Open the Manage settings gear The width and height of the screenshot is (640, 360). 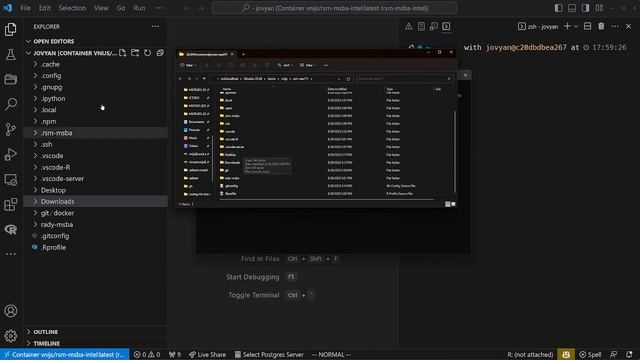tap(11, 336)
